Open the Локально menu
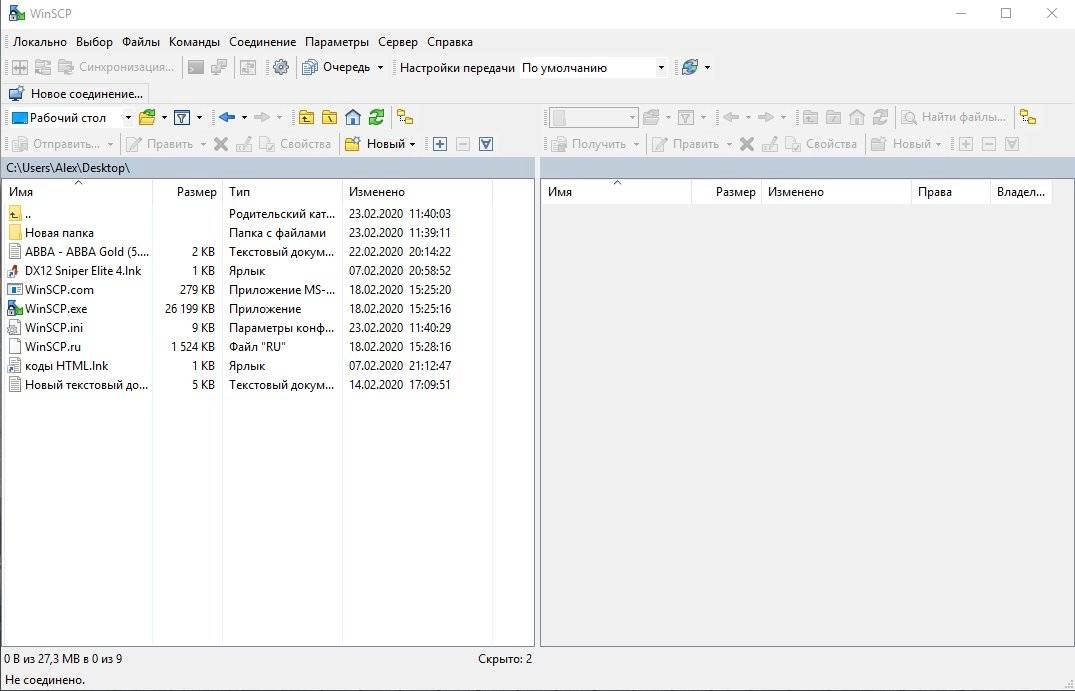 [40, 42]
